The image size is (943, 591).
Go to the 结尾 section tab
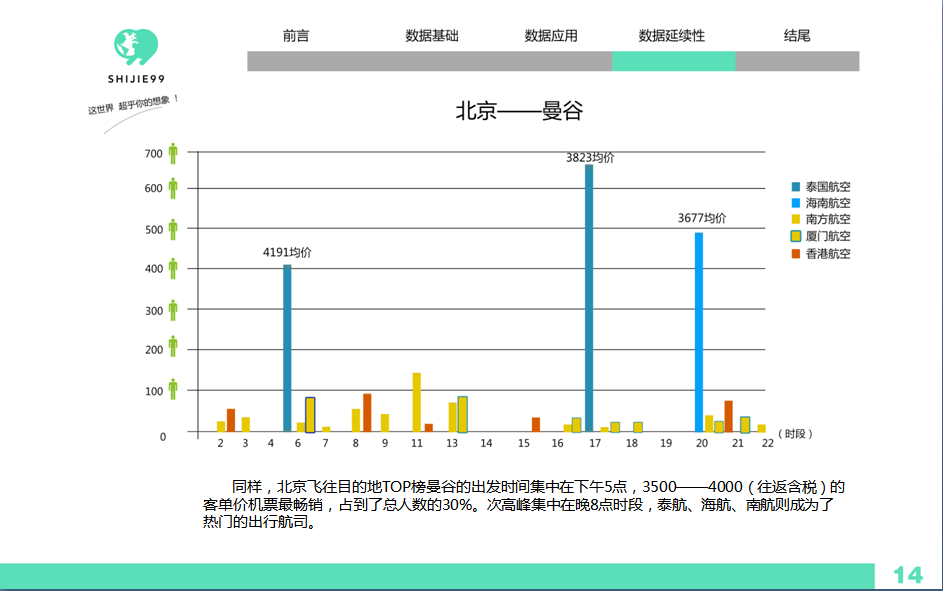pyautogui.click(x=797, y=35)
